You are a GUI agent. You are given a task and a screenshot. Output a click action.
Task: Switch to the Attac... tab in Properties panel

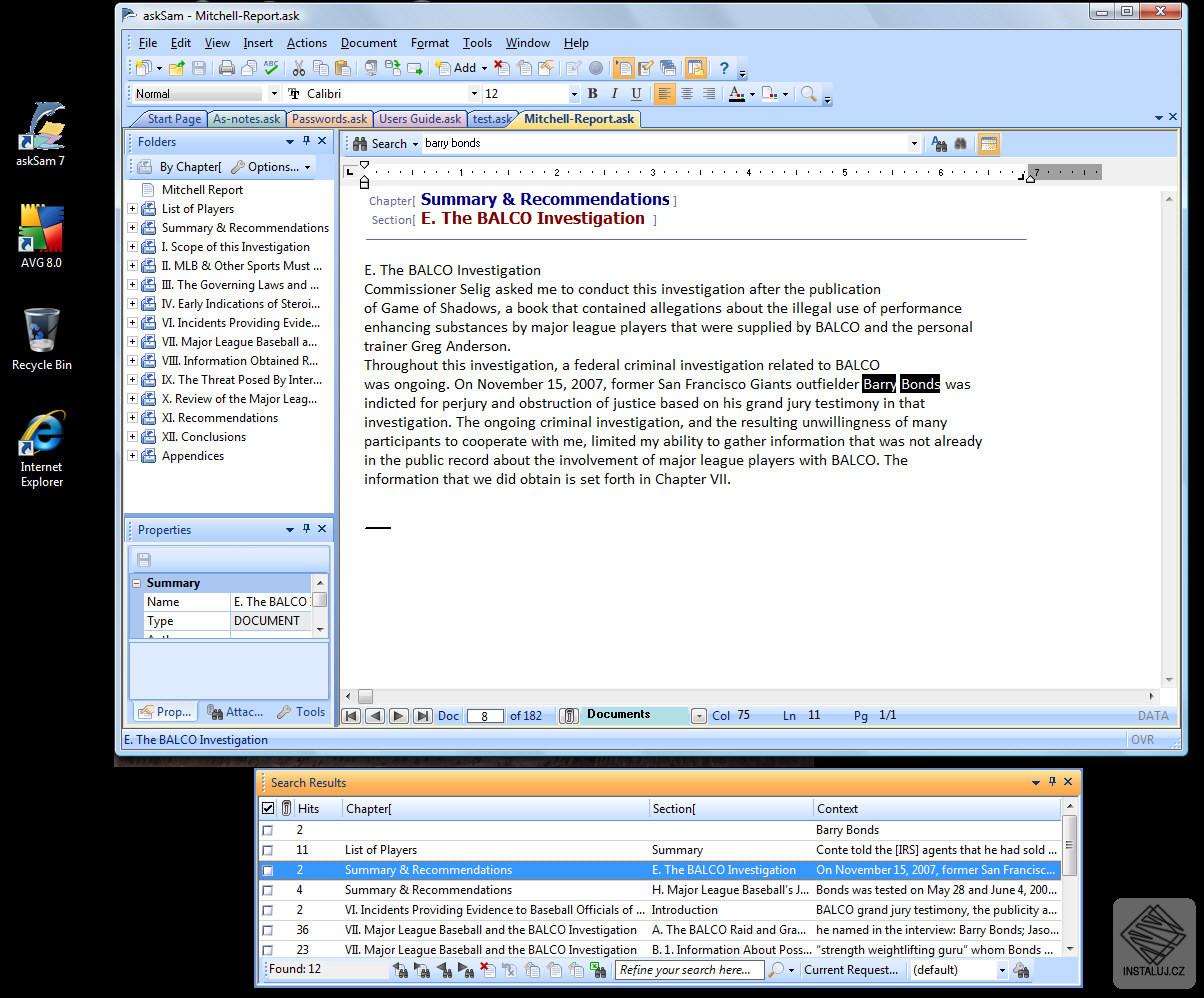236,712
